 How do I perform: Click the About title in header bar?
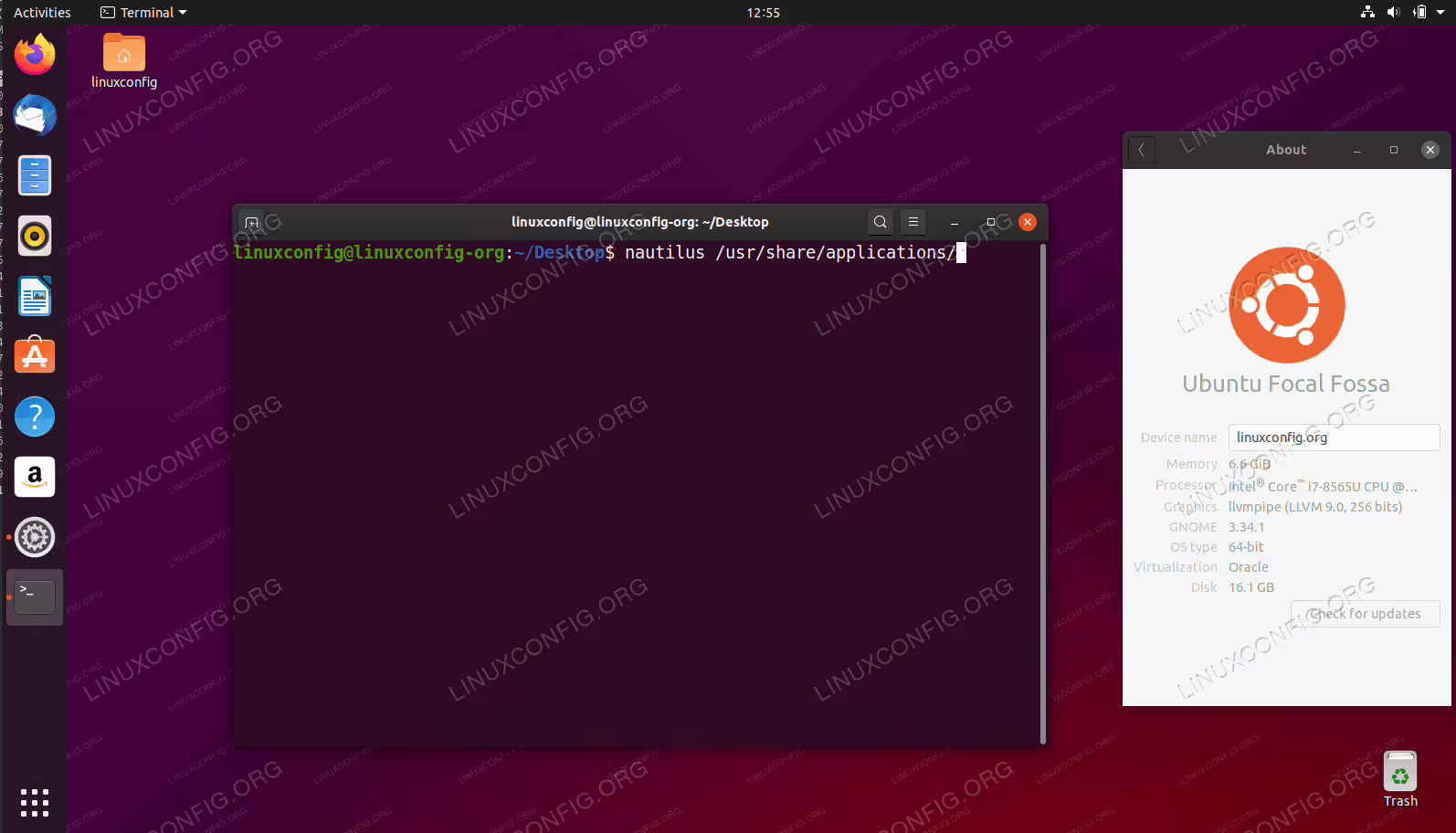coord(1286,150)
